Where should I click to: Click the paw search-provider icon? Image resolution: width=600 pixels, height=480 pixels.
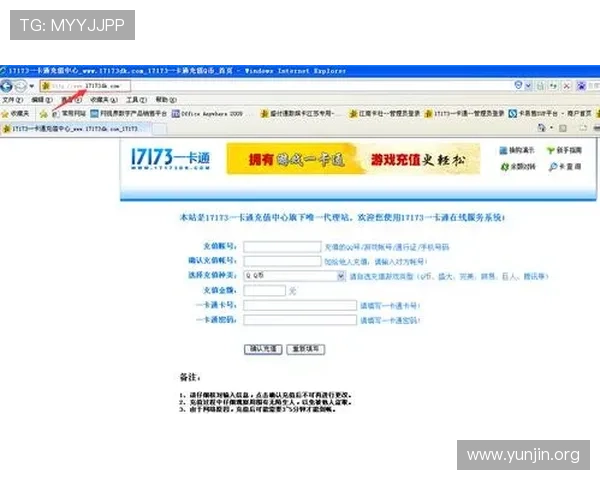[x=581, y=86]
